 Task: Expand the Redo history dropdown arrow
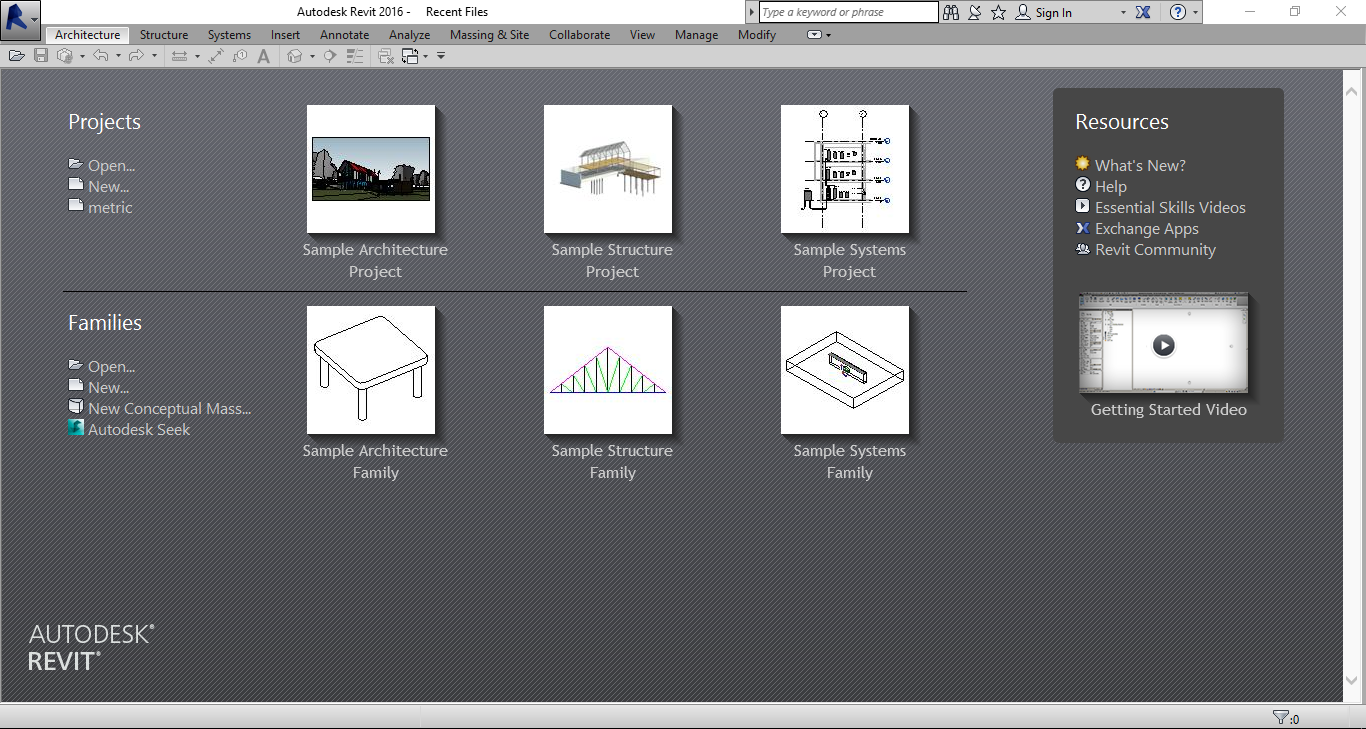[x=154, y=56]
